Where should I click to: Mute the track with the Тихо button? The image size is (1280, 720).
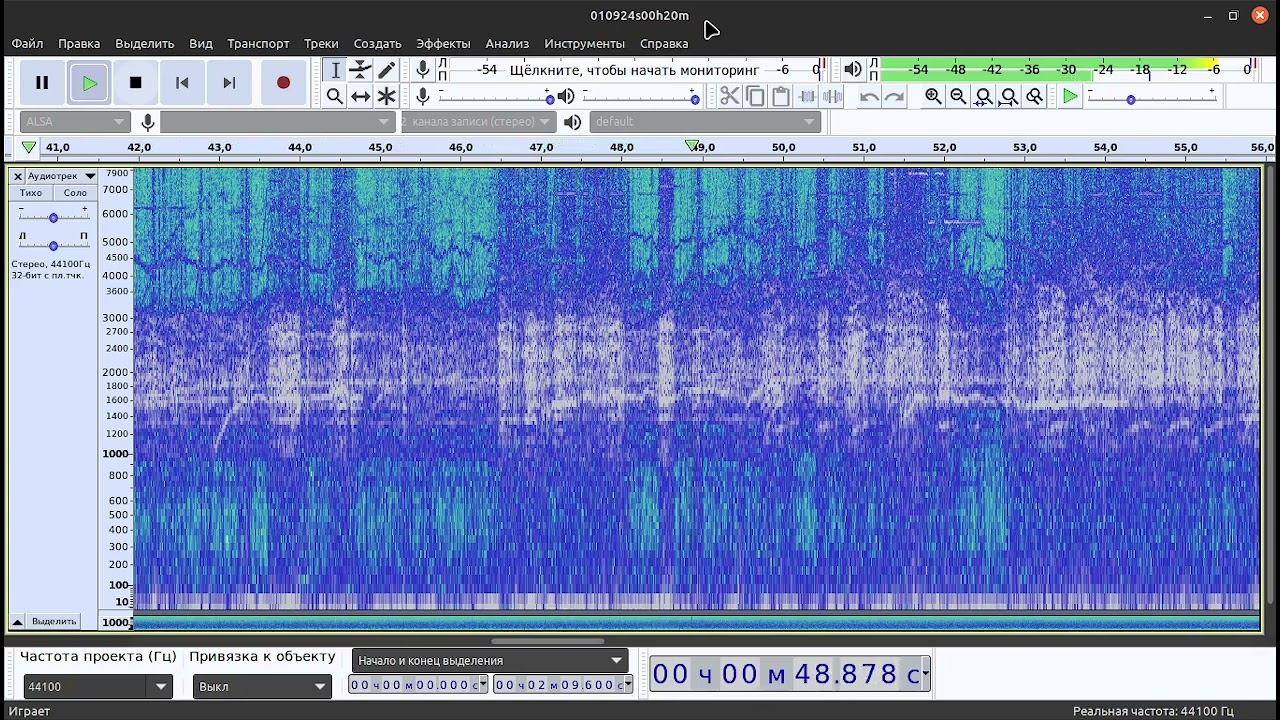31,193
